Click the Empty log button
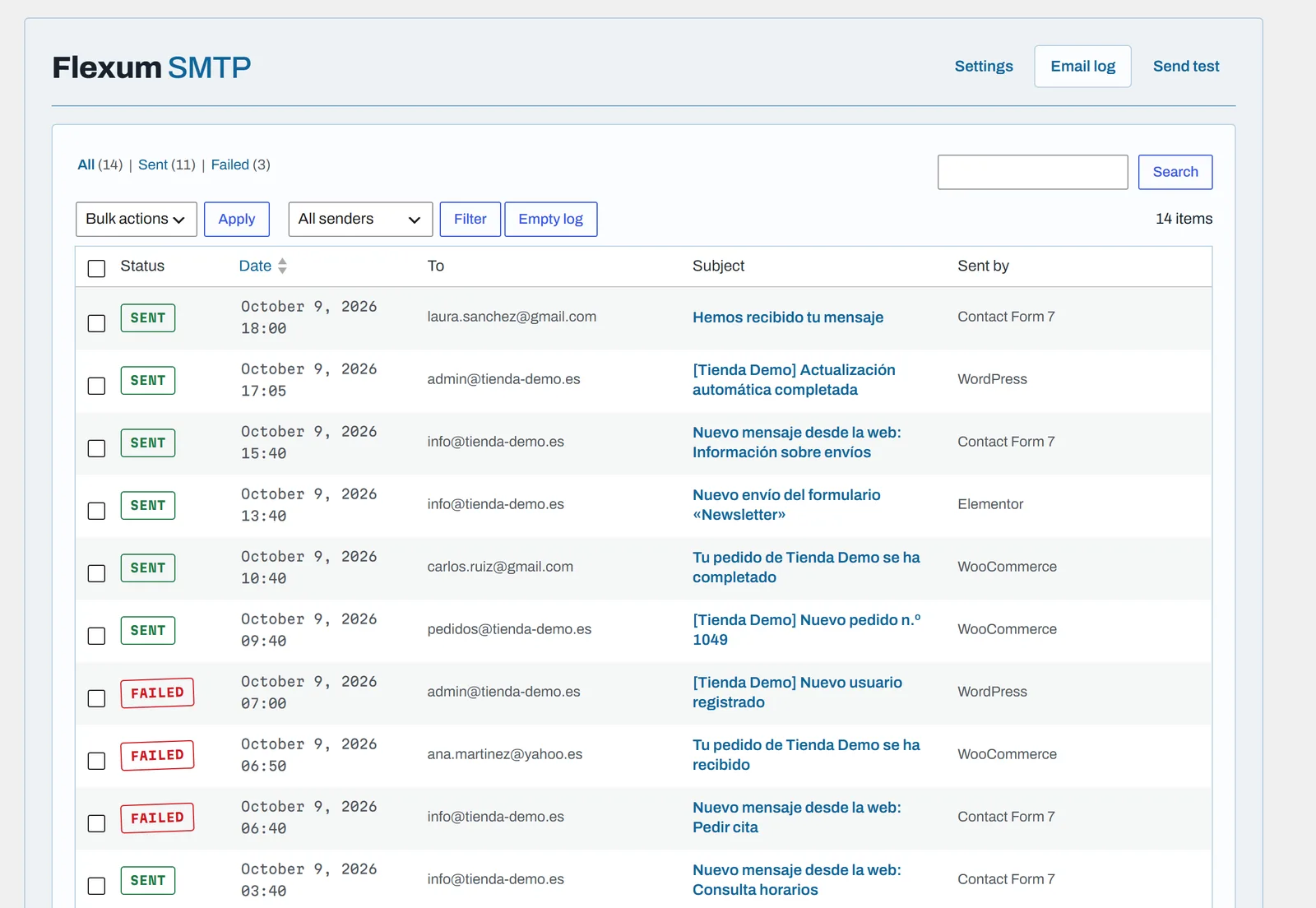 pyautogui.click(x=550, y=219)
